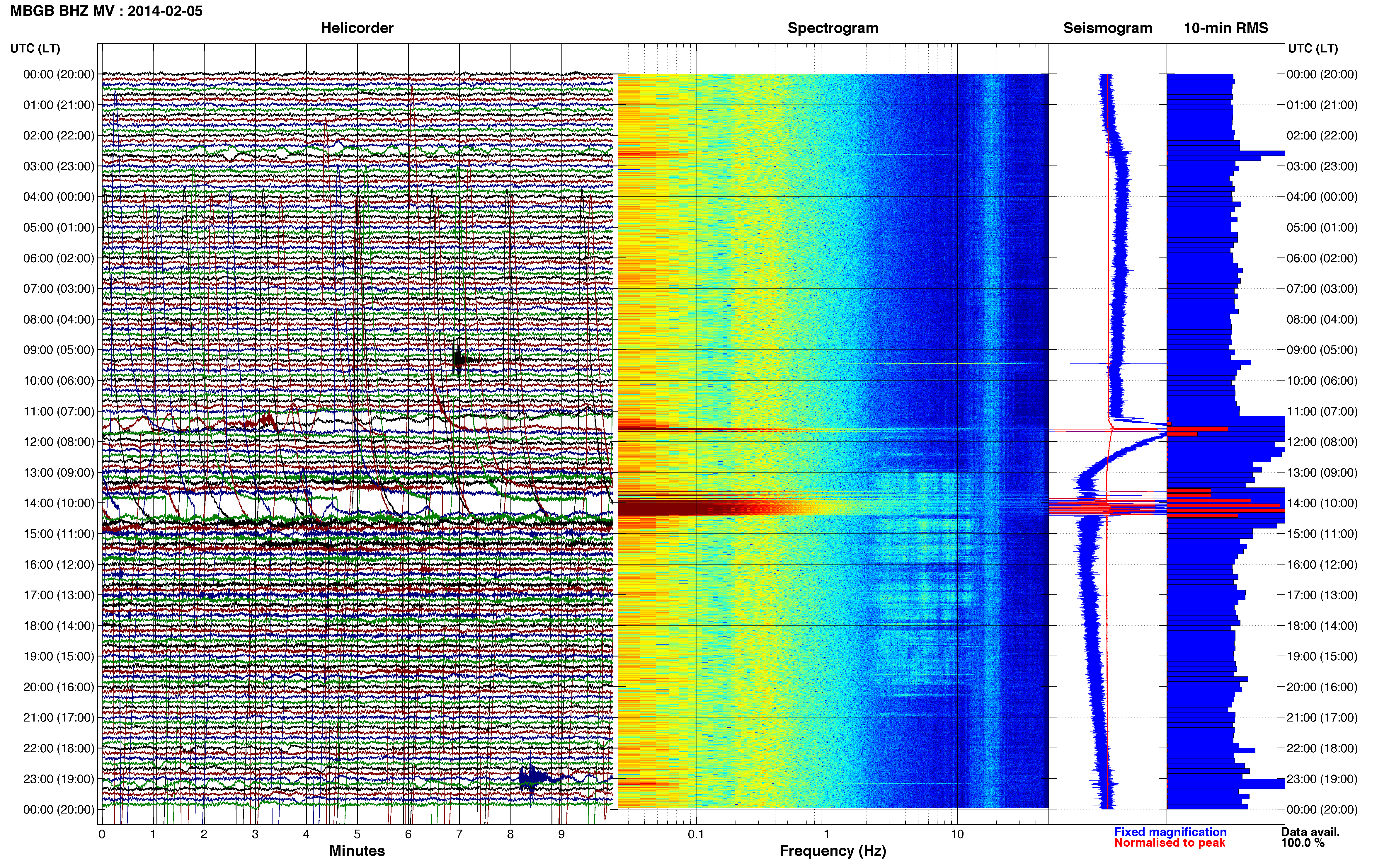Viewport: 1389px width, 868px height.
Task: Click '22:00 (18:00)' on the right time axis
Action: click(1322, 748)
